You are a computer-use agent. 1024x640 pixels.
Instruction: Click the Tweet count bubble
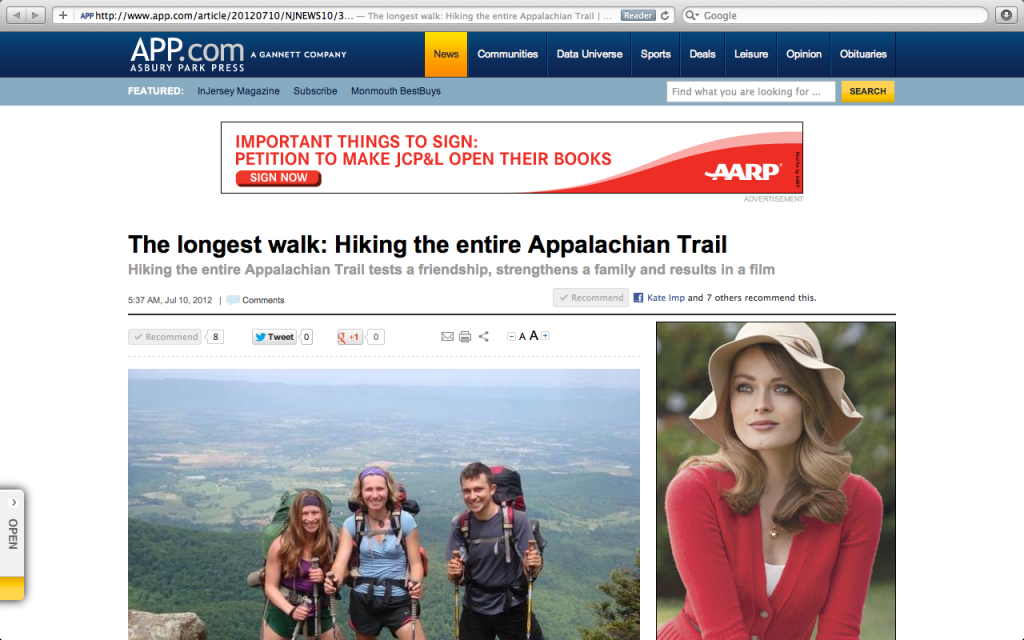[306, 337]
